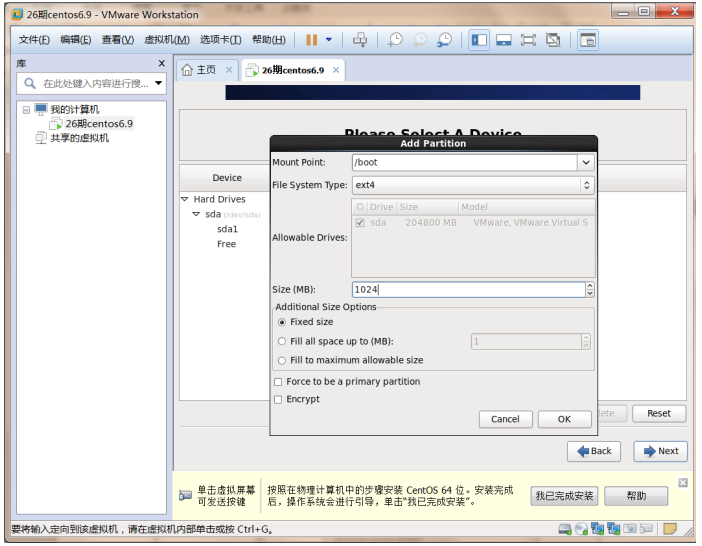
Task: Open the library search dropdown arrow
Action: click(x=158, y=83)
